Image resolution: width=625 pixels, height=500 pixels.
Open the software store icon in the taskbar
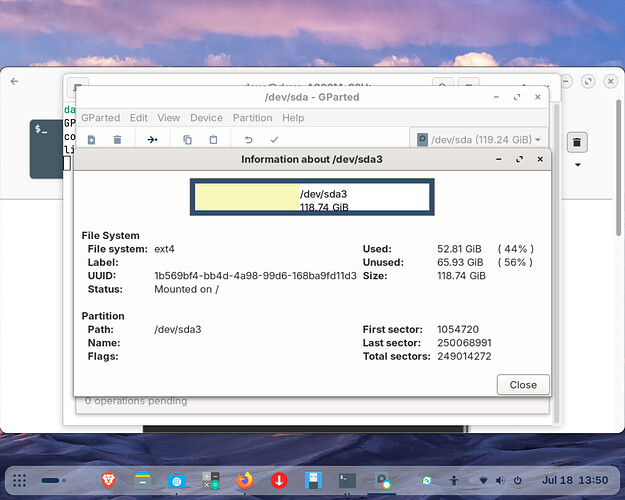pyautogui.click(x=177, y=481)
